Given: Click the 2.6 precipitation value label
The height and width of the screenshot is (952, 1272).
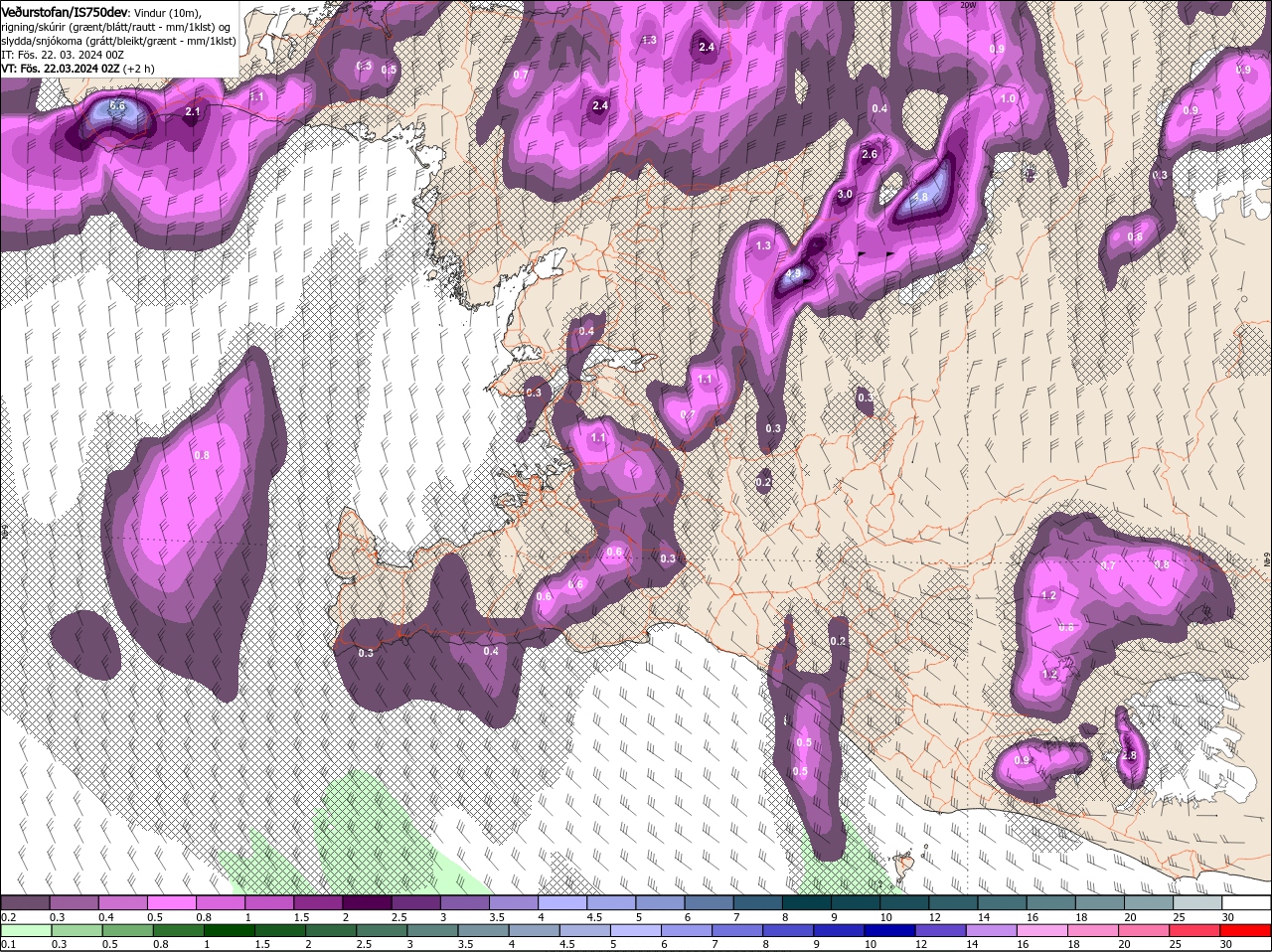Looking at the screenshot, I should pyautogui.click(x=870, y=154).
